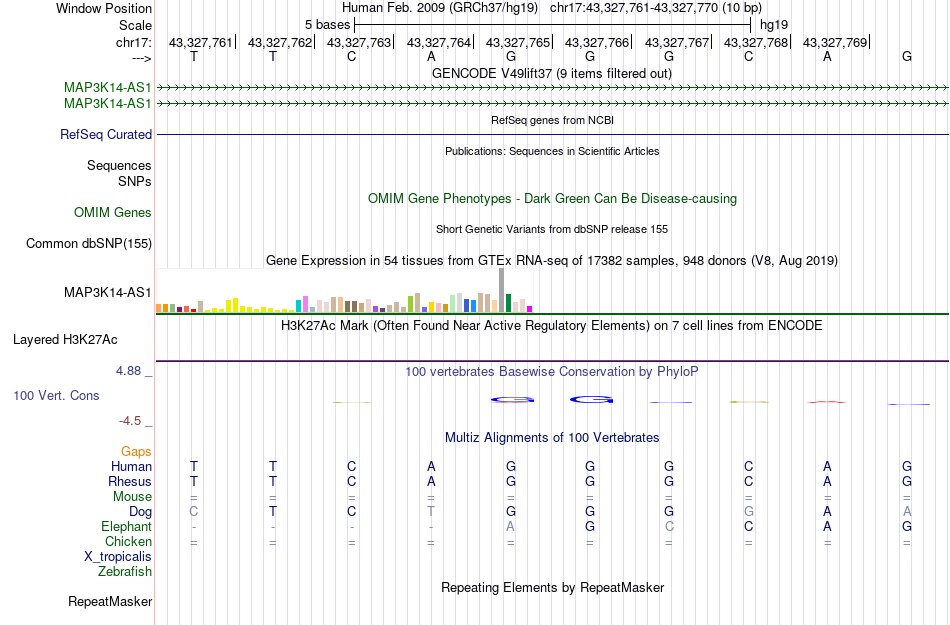Select the X_tropicalis alignment row label
Screen dimensions: 950x625
(x=118, y=557)
